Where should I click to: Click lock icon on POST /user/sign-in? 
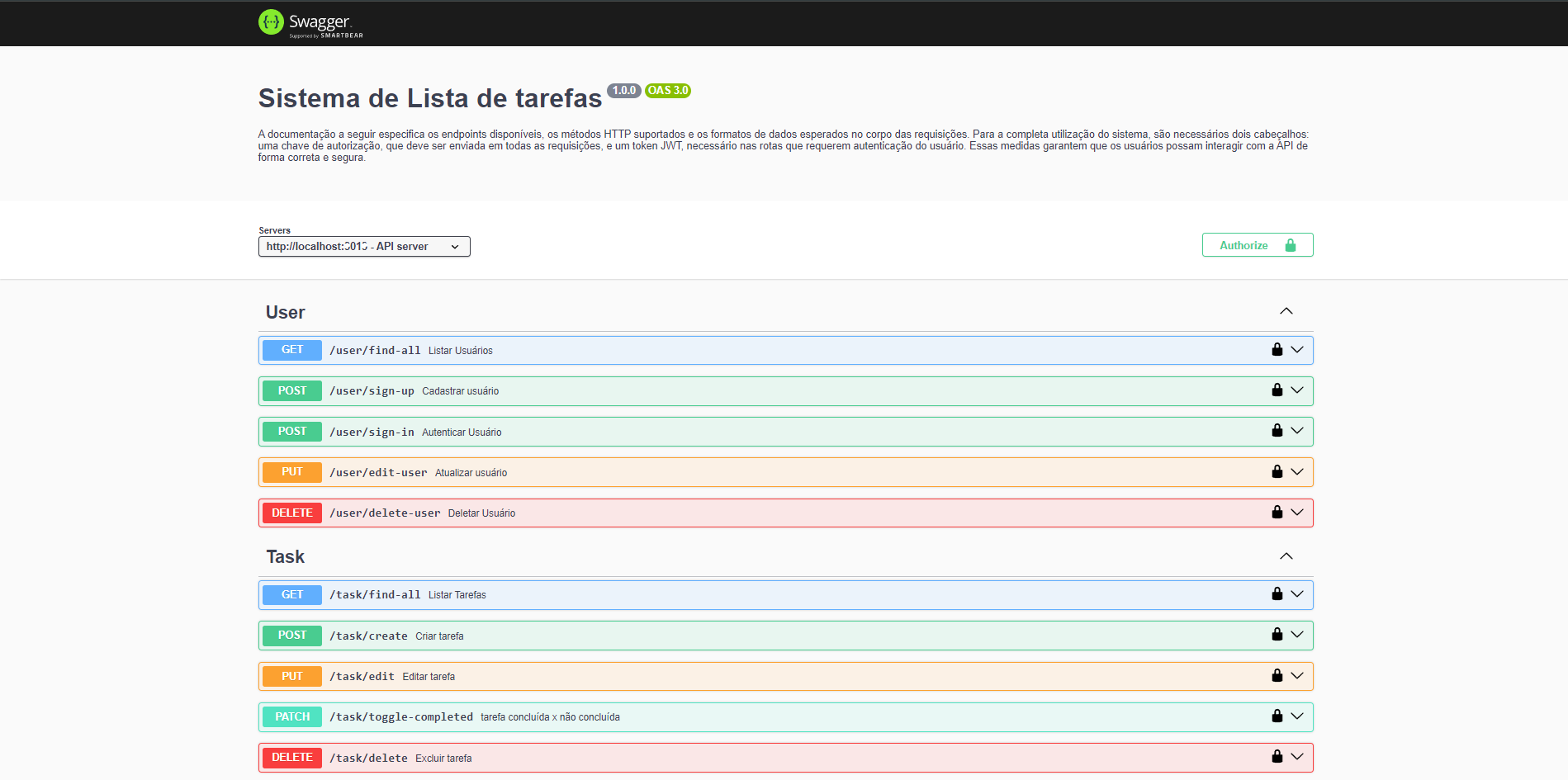pyautogui.click(x=1277, y=431)
